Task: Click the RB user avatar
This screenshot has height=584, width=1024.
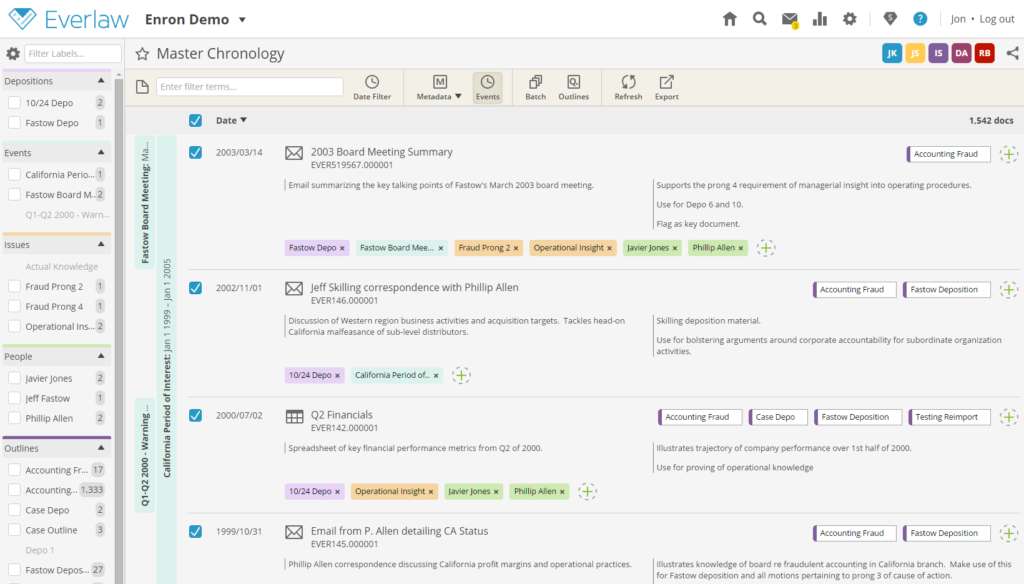Action: 984,54
